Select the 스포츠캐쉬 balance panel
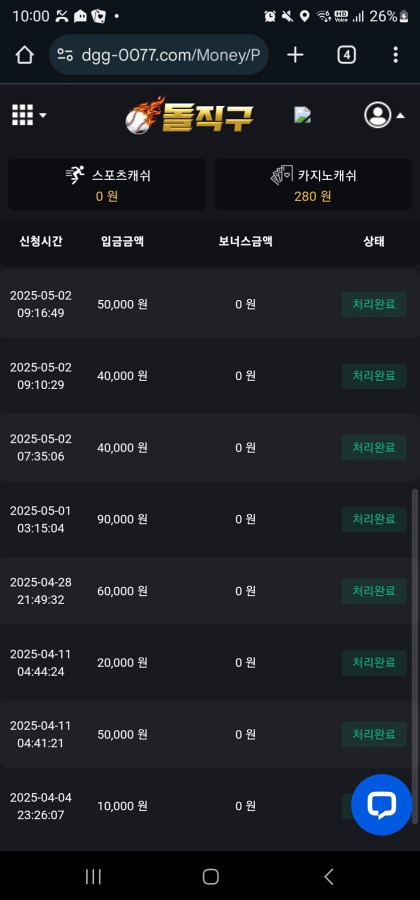 click(107, 184)
